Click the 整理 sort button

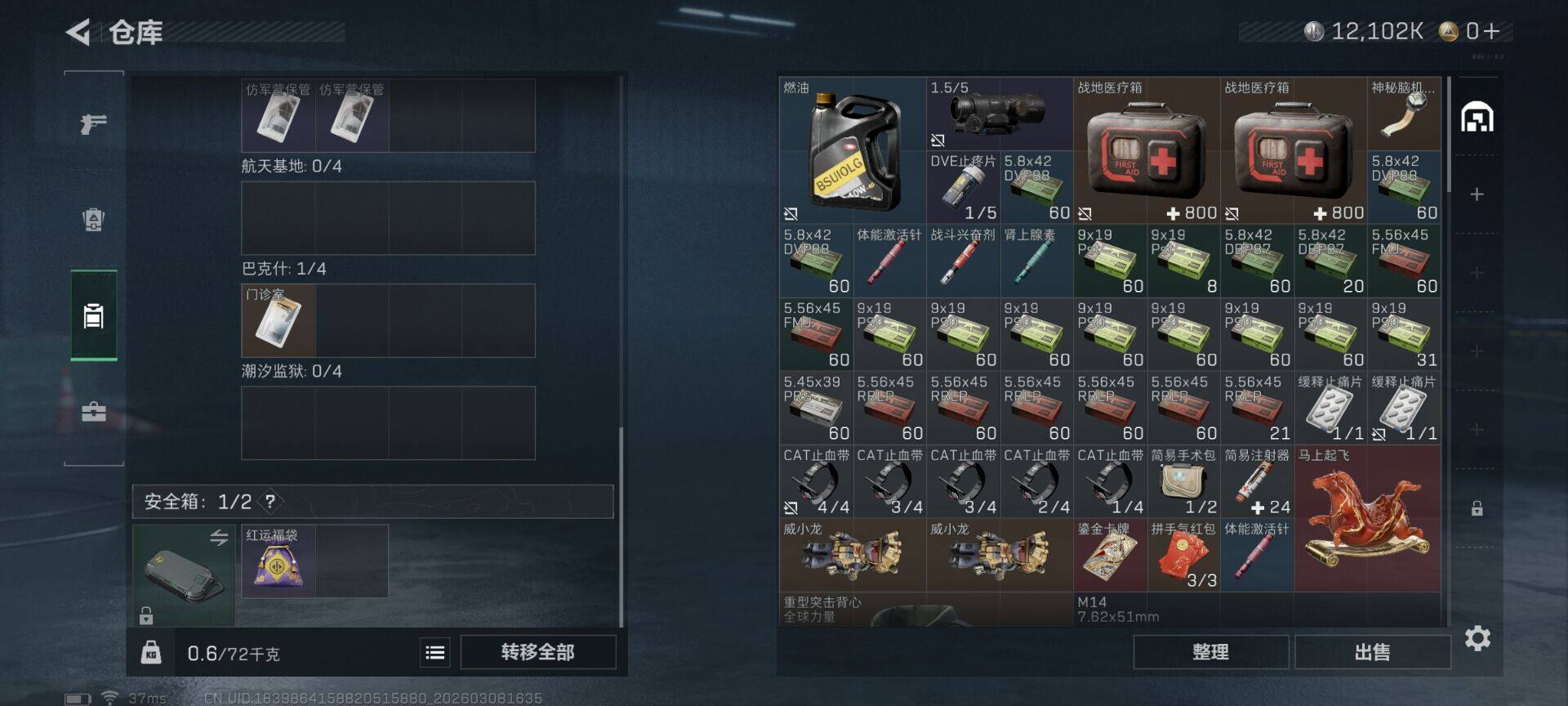point(1210,652)
